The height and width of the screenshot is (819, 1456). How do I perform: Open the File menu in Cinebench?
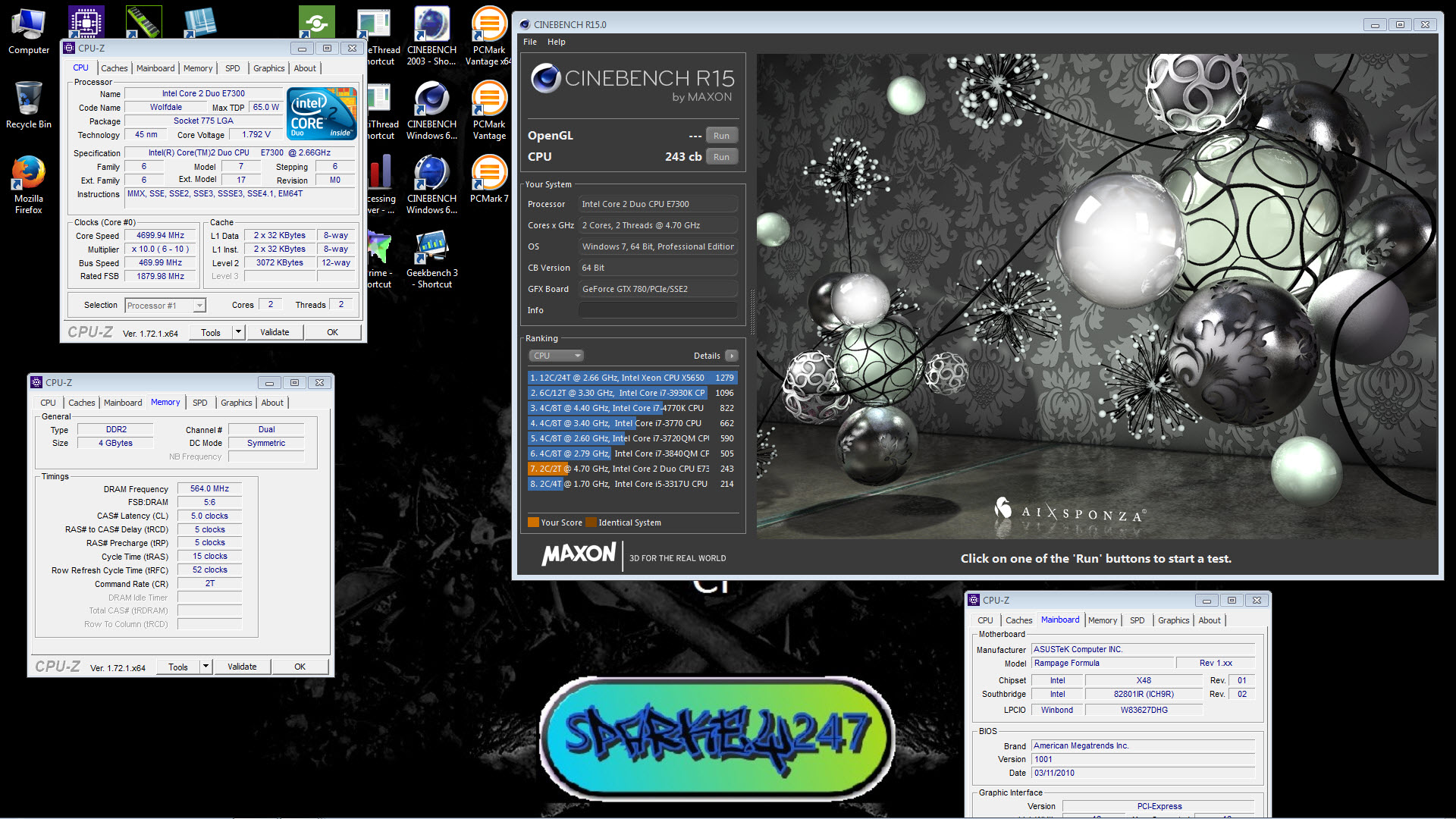530,42
